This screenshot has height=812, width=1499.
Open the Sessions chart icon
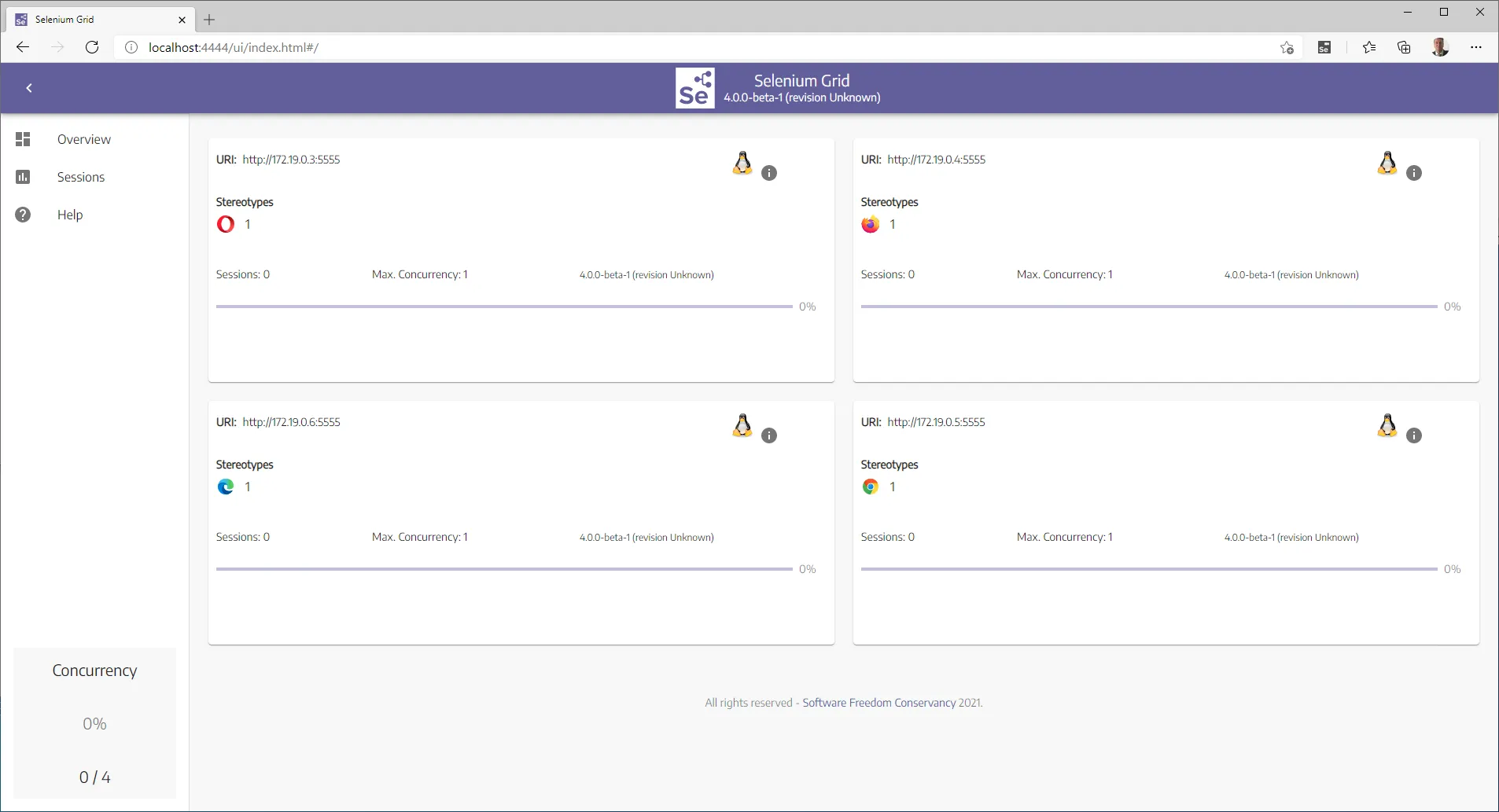[23, 177]
